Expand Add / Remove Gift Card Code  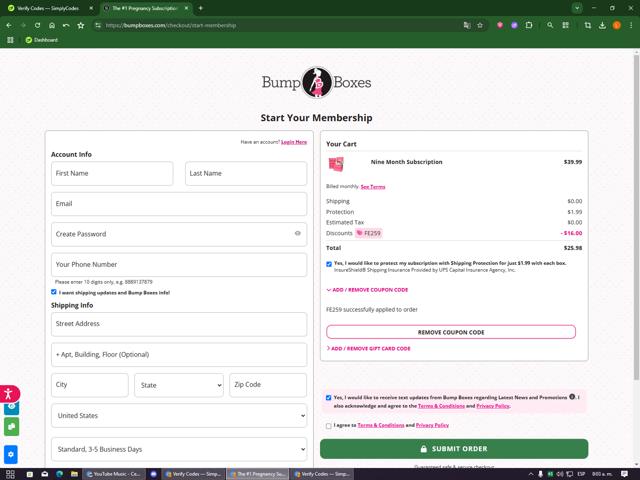pos(369,349)
